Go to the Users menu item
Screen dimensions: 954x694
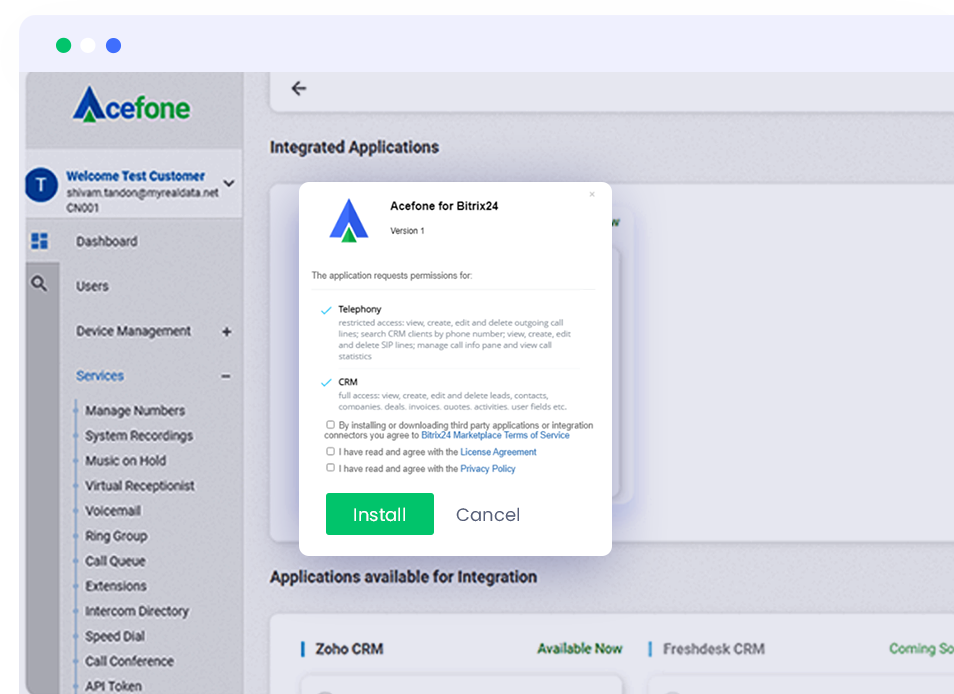click(x=92, y=286)
